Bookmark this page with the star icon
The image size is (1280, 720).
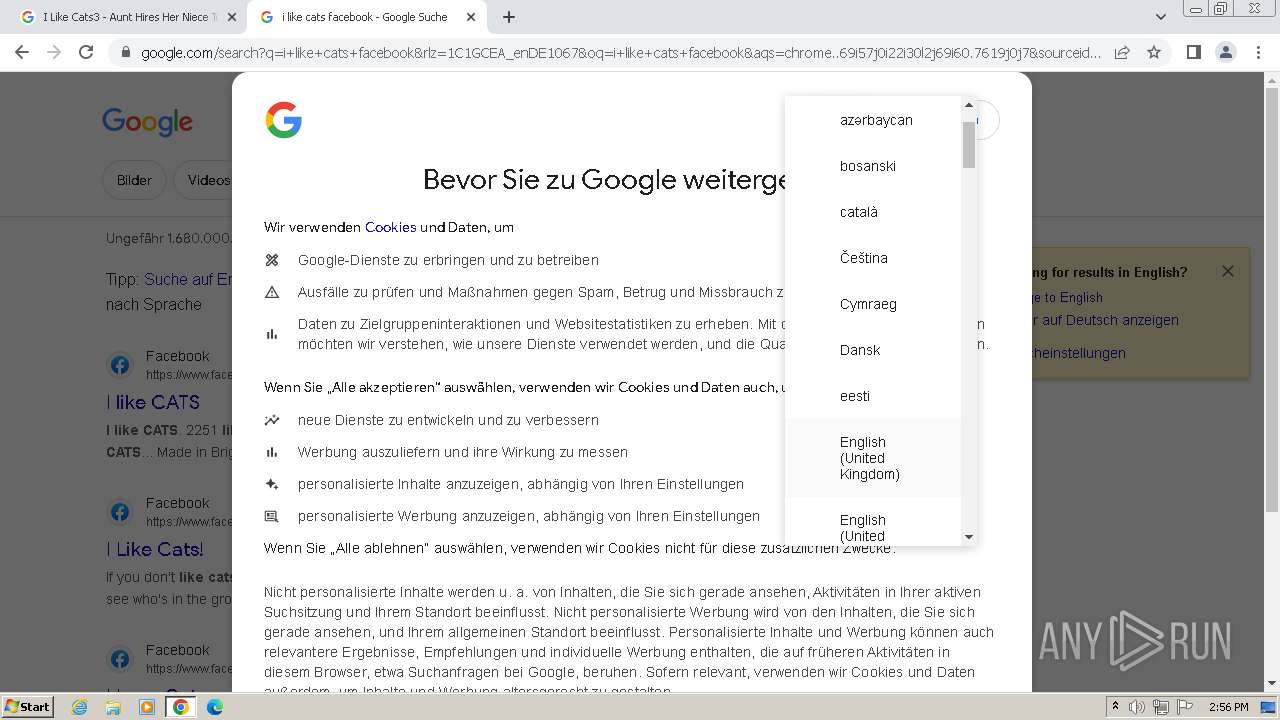click(1154, 52)
